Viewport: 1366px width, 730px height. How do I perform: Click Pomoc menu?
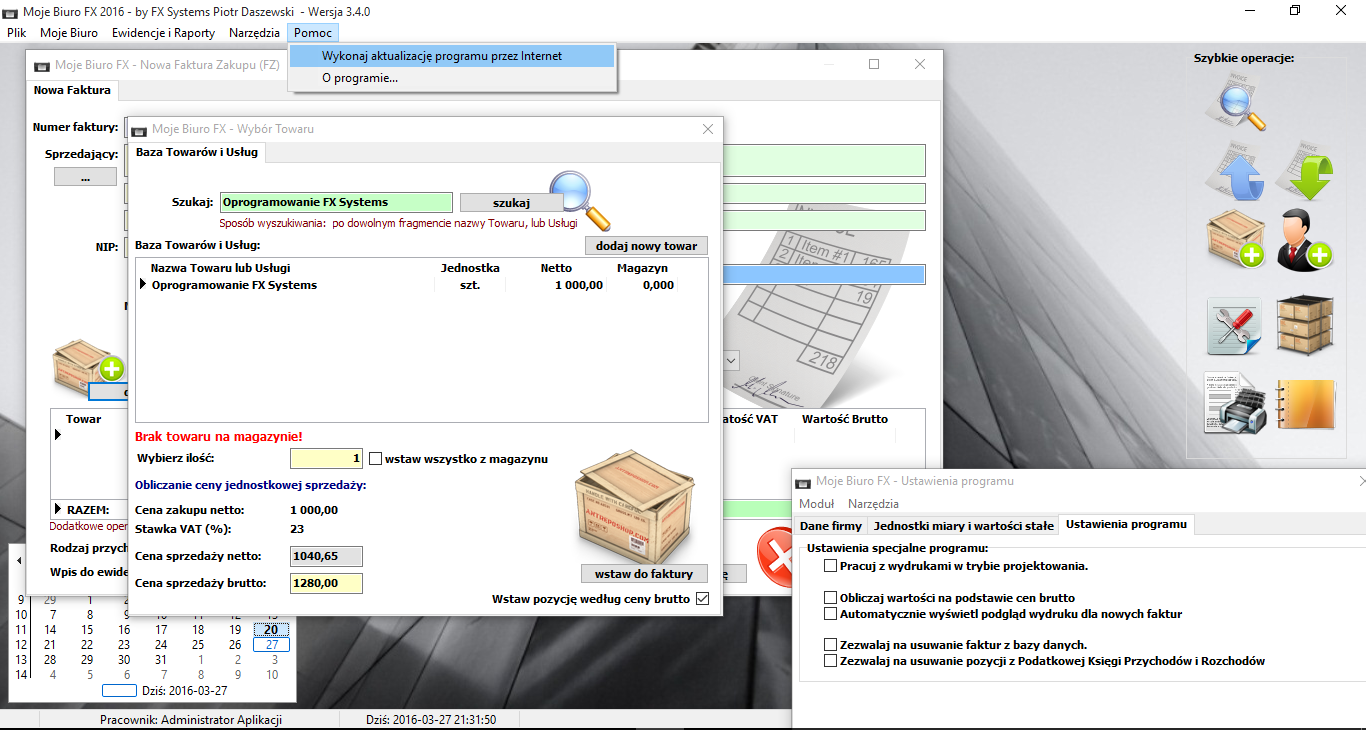click(313, 33)
